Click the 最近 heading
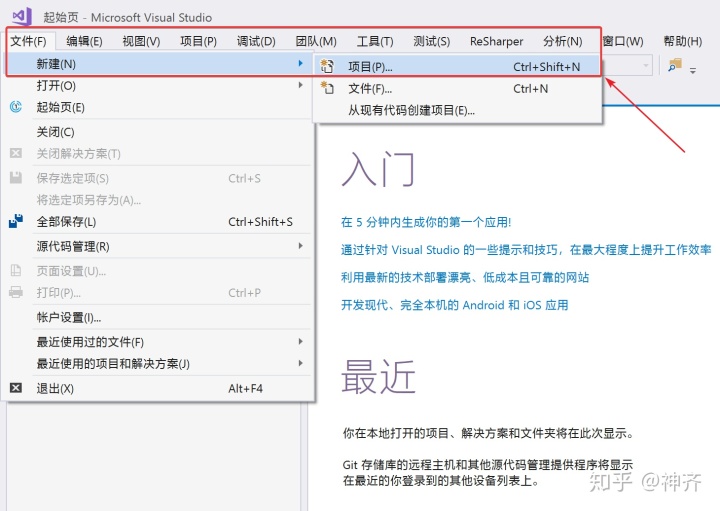720x511 pixels. pyautogui.click(x=378, y=376)
